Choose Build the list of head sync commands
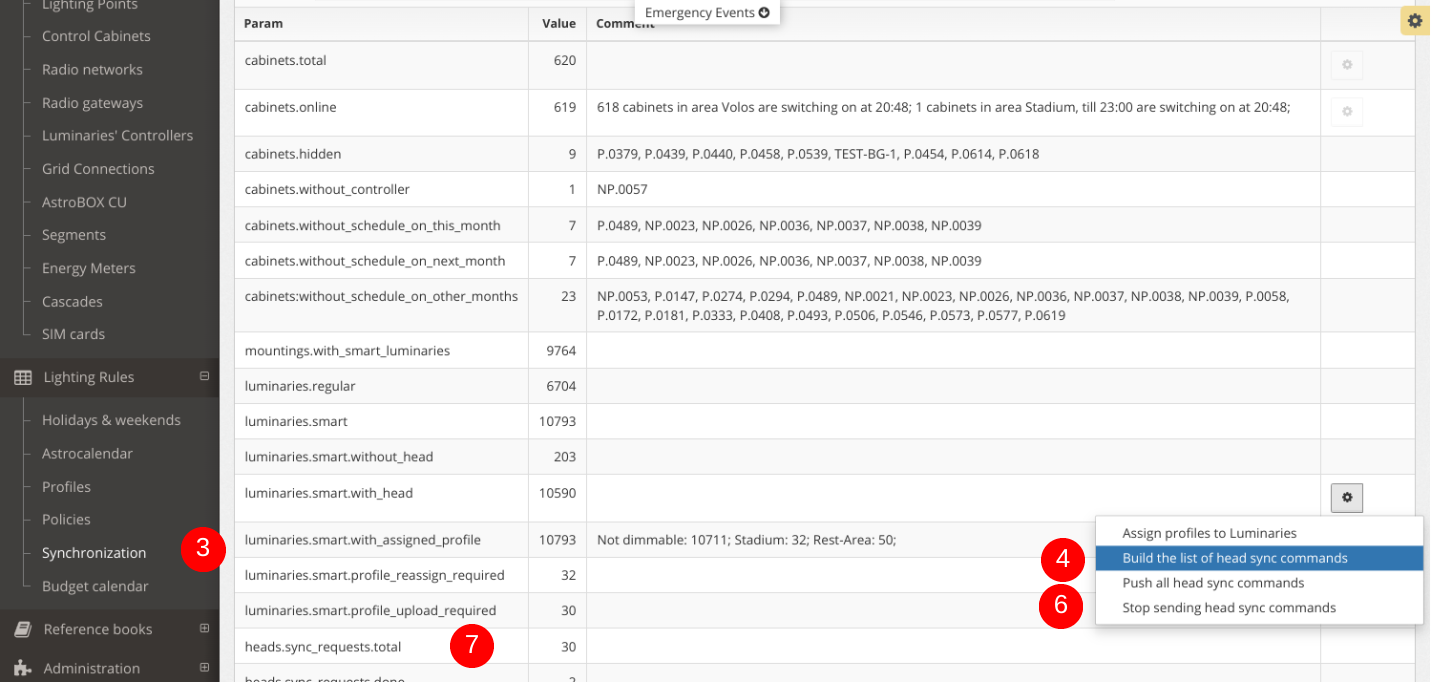 pyautogui.click(x=1234, y=558)
